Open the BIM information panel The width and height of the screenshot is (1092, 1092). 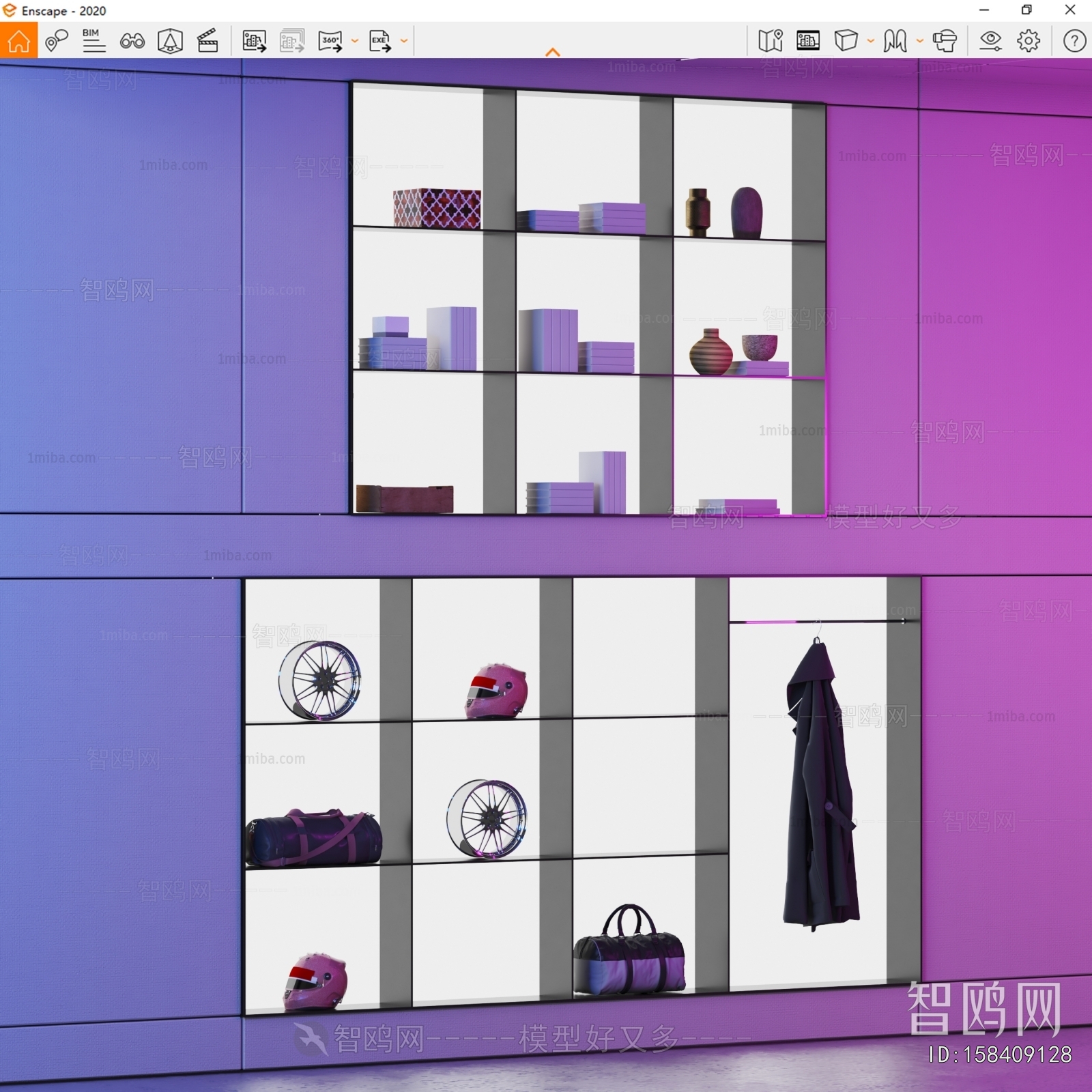[94, 40]
